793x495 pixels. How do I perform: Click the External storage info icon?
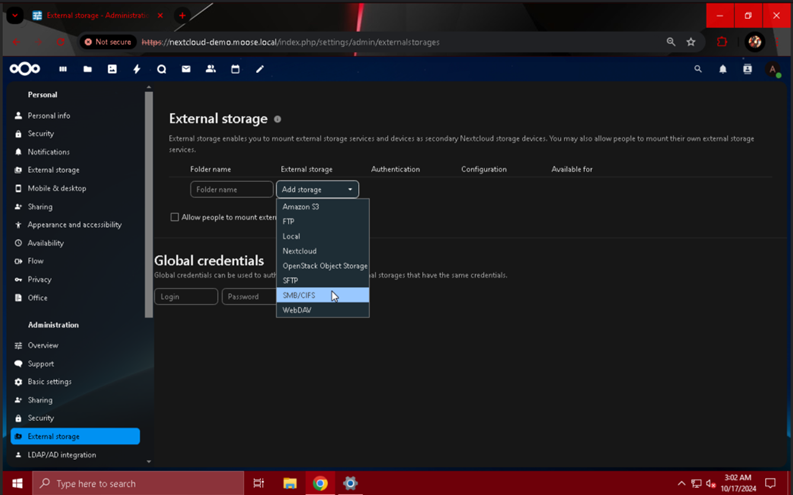[x=277, y=119]
